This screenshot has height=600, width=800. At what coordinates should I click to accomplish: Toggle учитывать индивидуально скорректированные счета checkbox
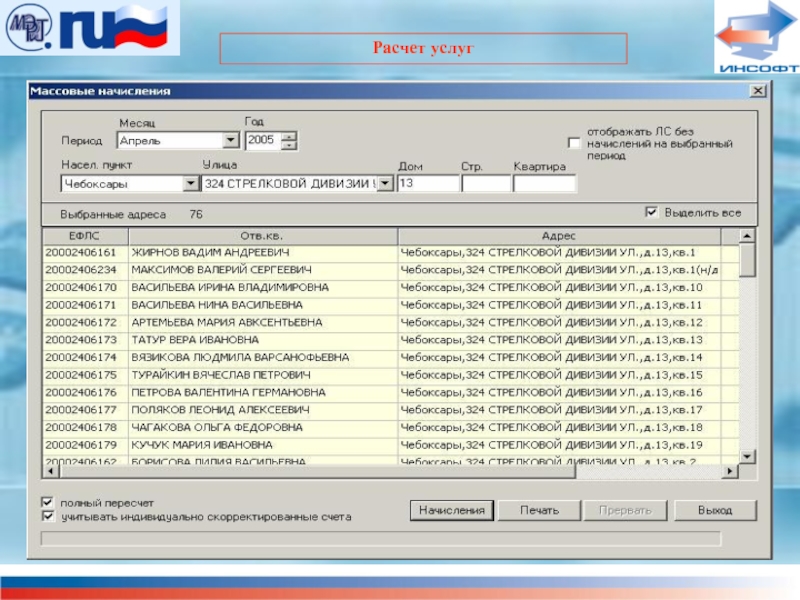(x=47, y=517)
